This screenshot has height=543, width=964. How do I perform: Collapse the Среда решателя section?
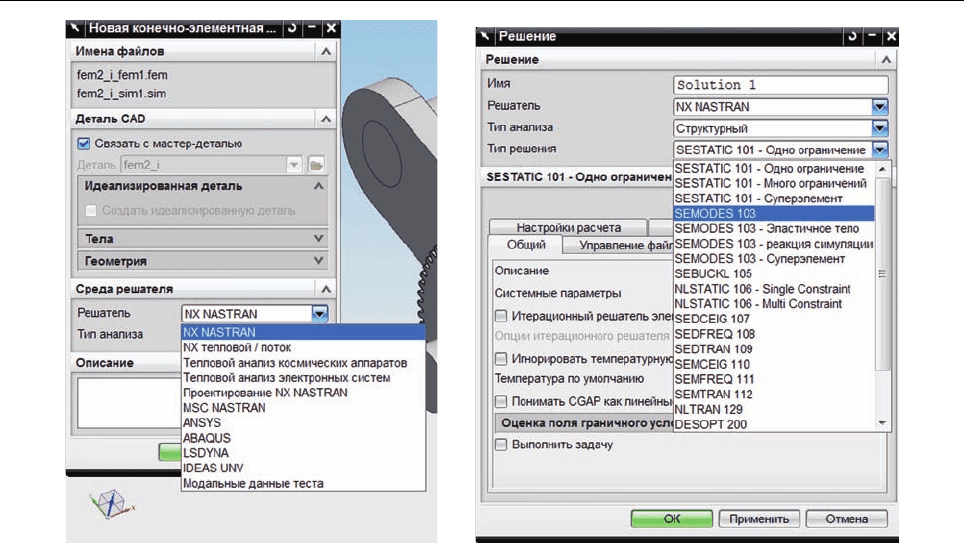326,288
